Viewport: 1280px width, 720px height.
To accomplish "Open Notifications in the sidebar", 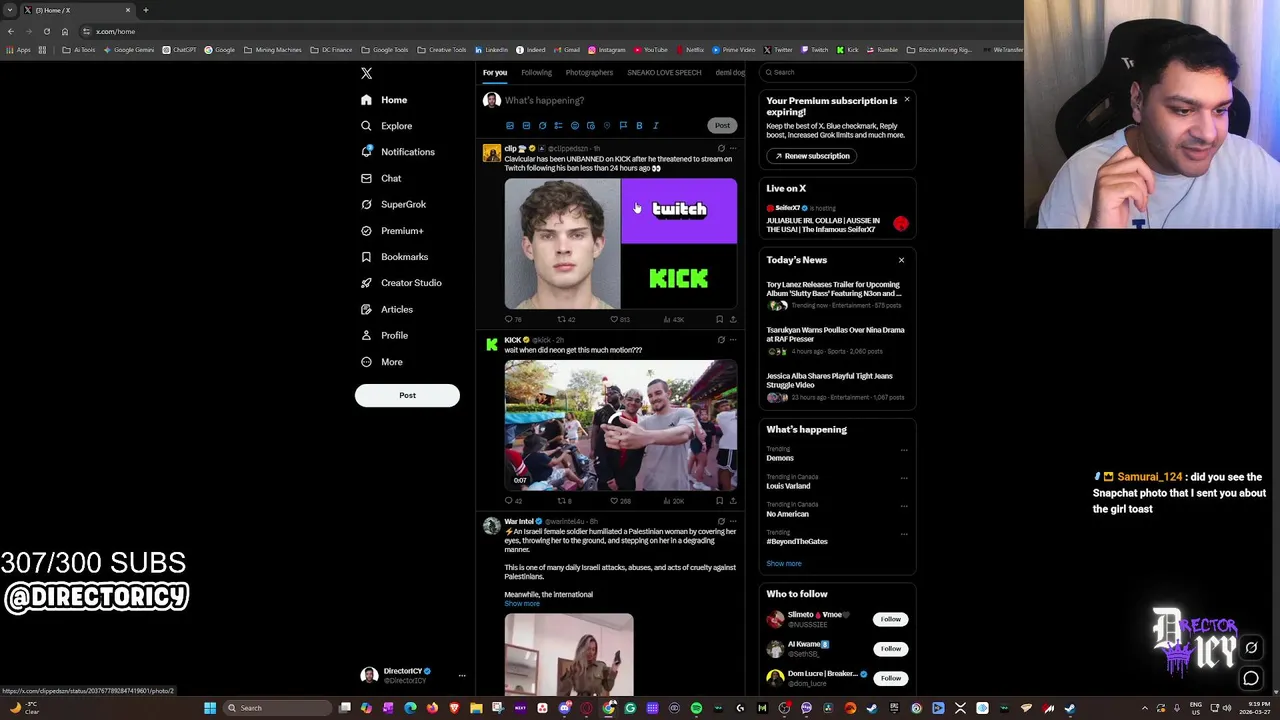I will (x=398, y=152).
